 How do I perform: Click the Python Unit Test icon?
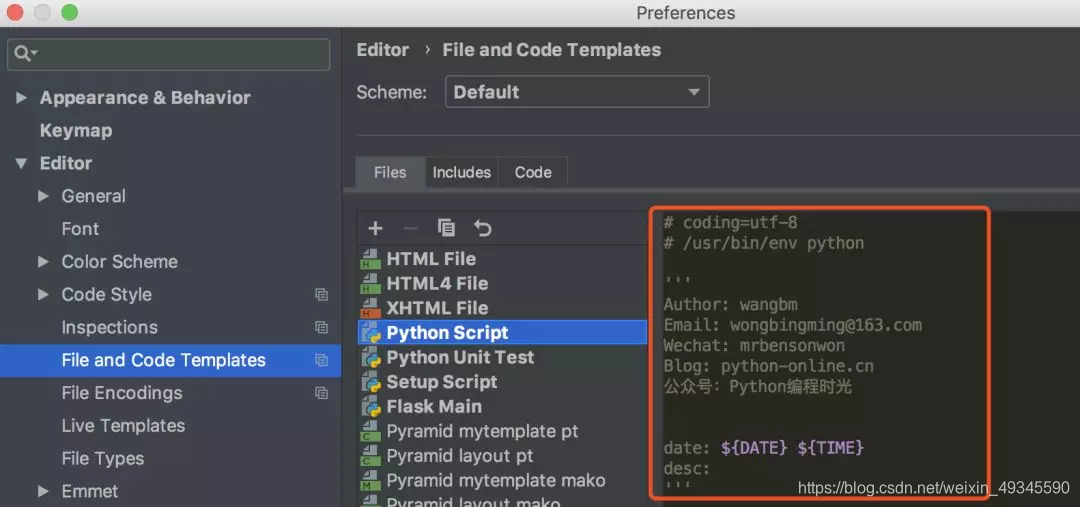pos(371,358)
